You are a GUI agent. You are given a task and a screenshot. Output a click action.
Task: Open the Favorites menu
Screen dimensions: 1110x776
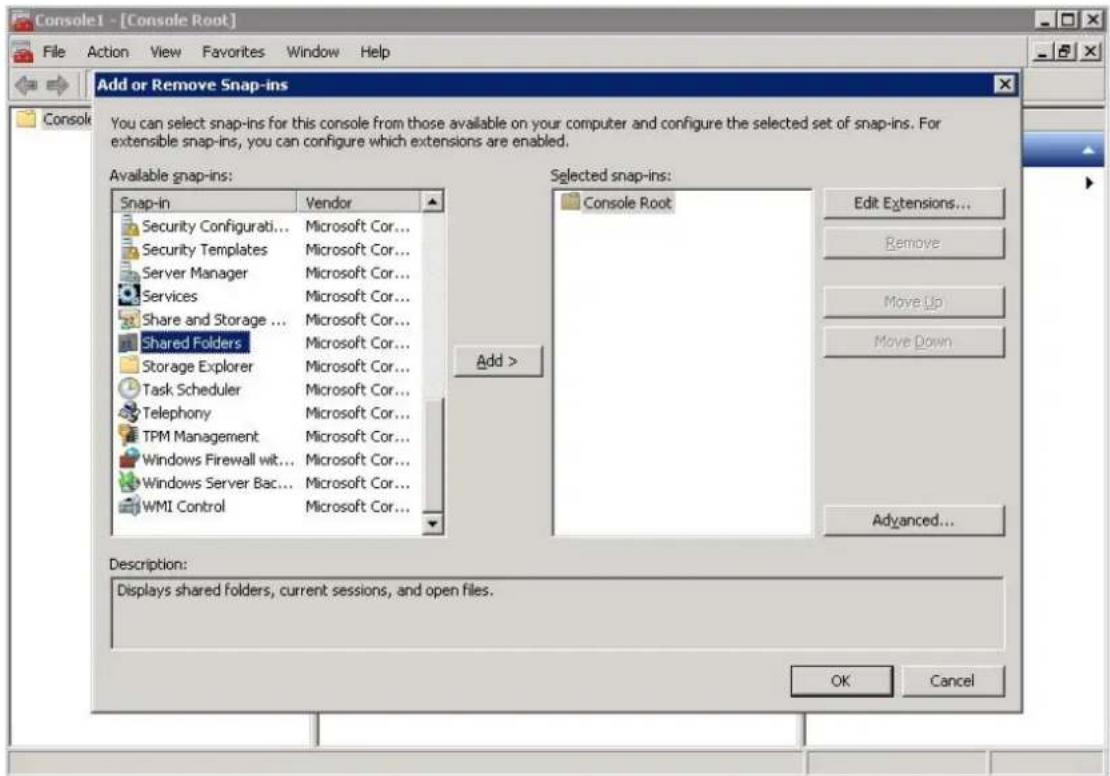click(233, 52)
